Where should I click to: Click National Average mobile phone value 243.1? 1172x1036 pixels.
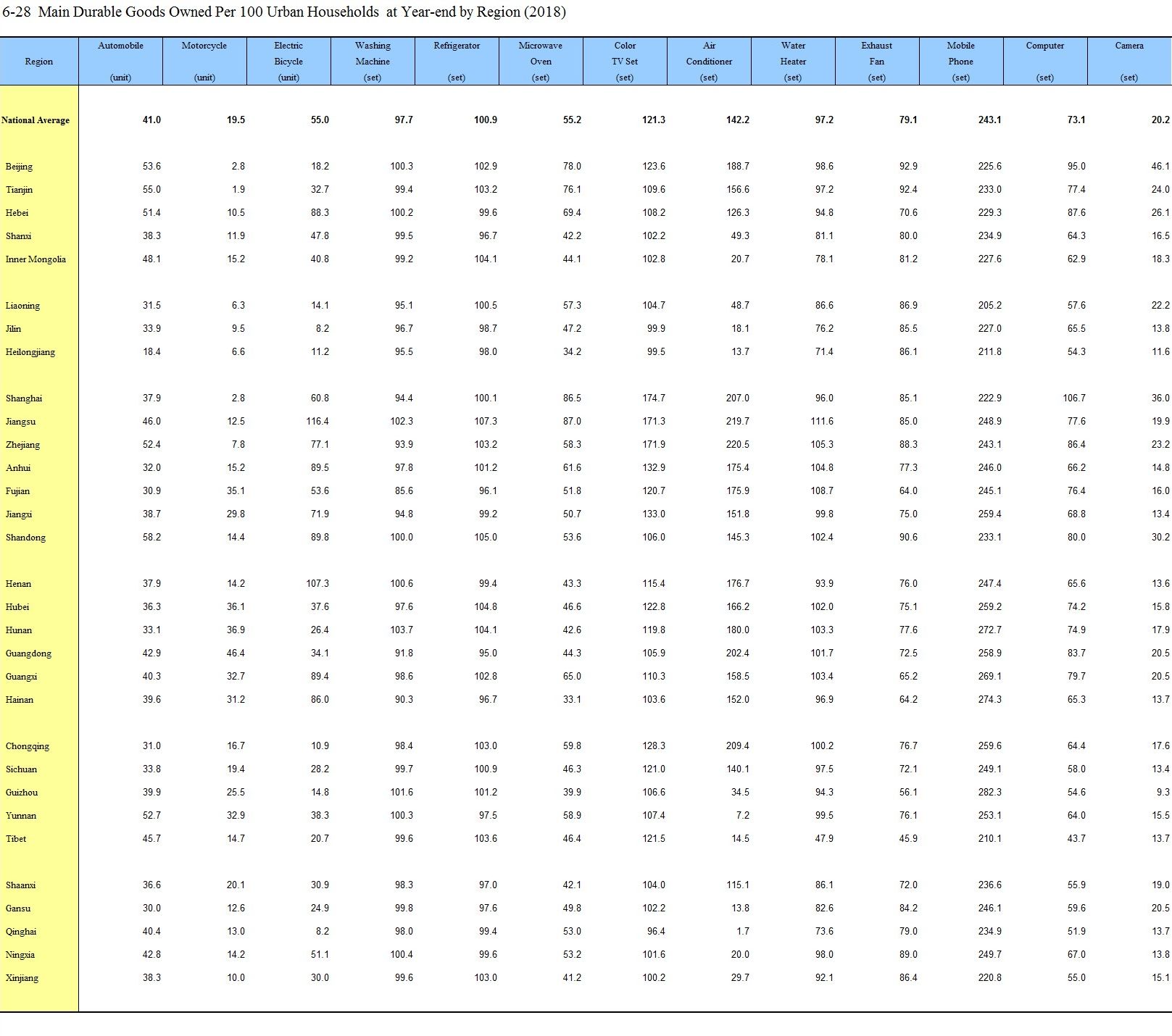pos(990,120)
